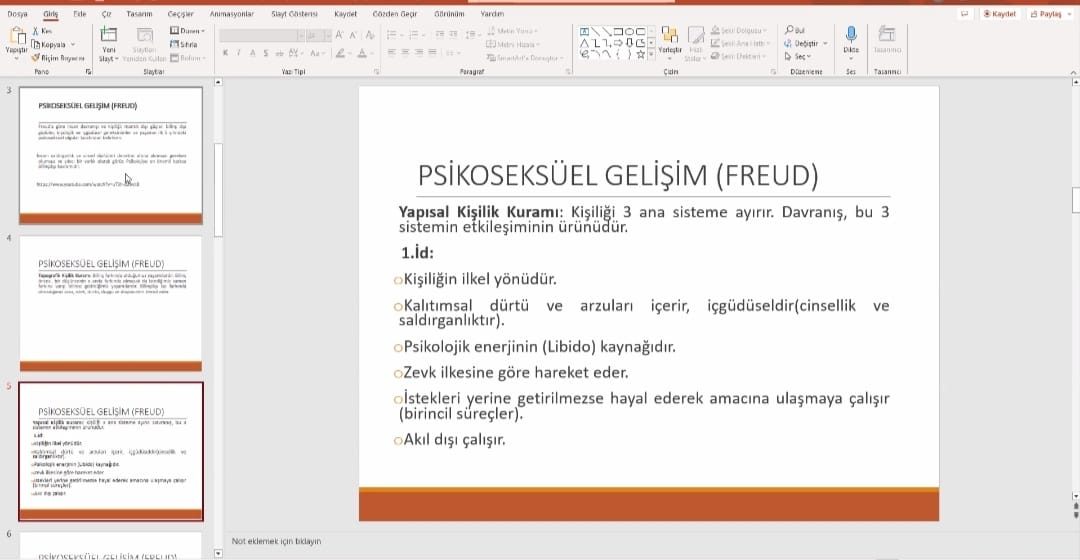The image size is (1080, 560).
Task: Select the text box shape in gallery
Action: (584, 32)
